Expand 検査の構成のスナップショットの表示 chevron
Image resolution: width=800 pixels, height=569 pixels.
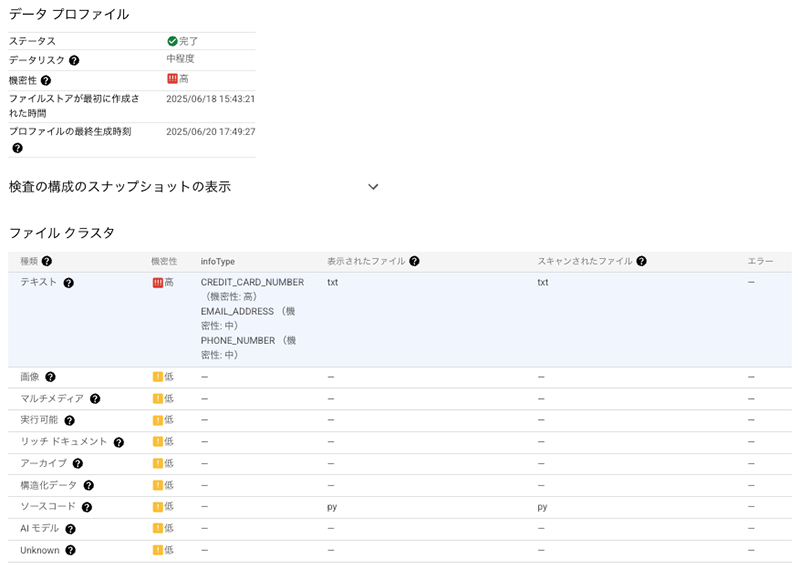(373, 187)
